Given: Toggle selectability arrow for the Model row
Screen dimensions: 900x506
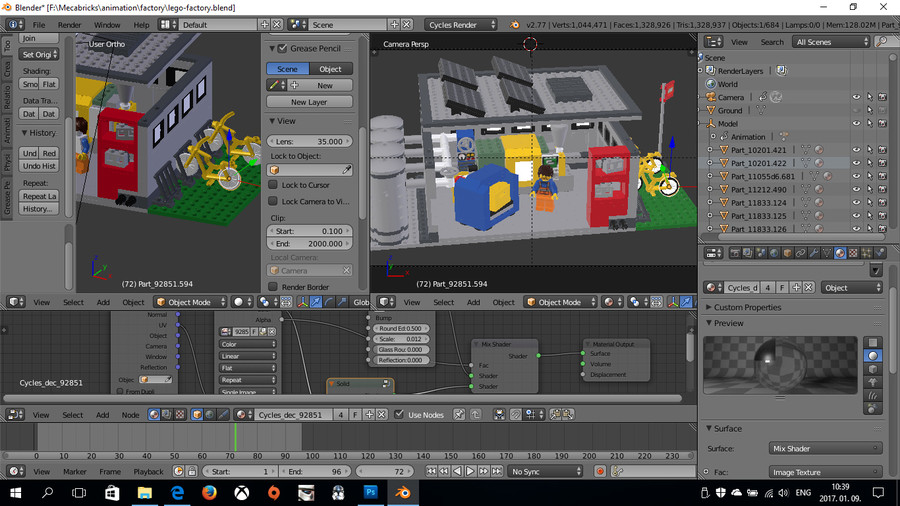Looking at the screenshot, I should point(870,124).
